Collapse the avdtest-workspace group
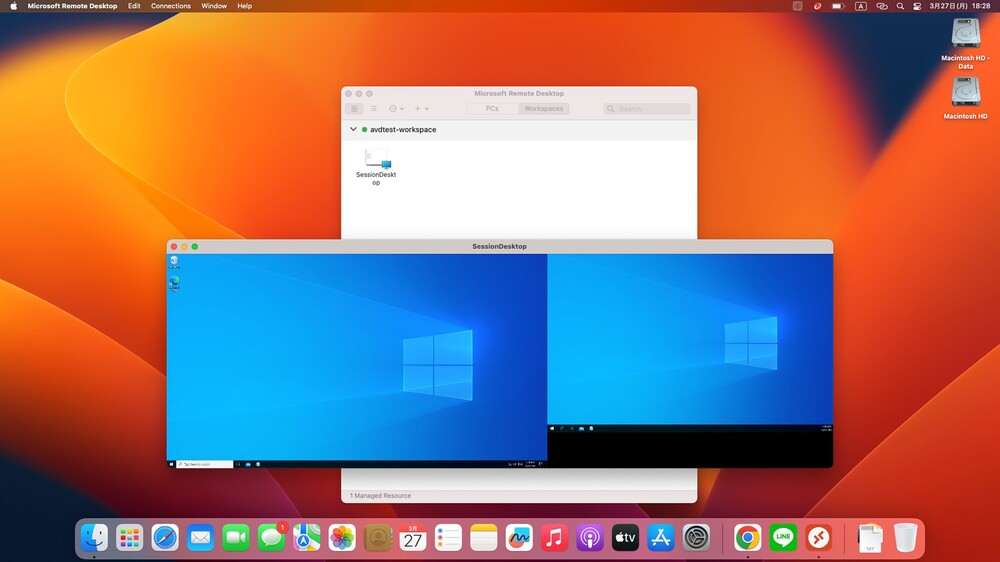 [353, 129]
